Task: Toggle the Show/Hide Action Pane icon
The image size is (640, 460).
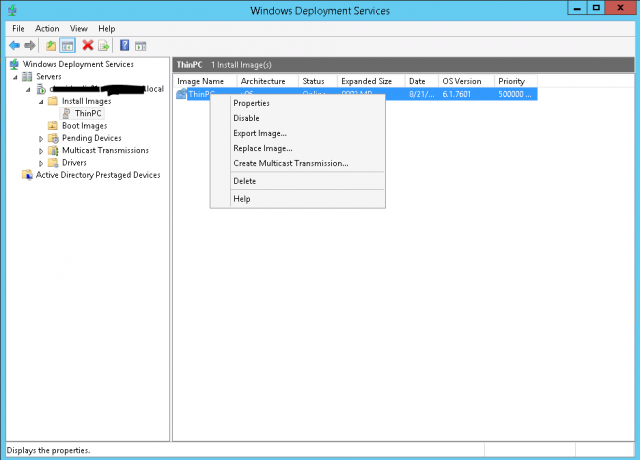Action: [141, 45]
